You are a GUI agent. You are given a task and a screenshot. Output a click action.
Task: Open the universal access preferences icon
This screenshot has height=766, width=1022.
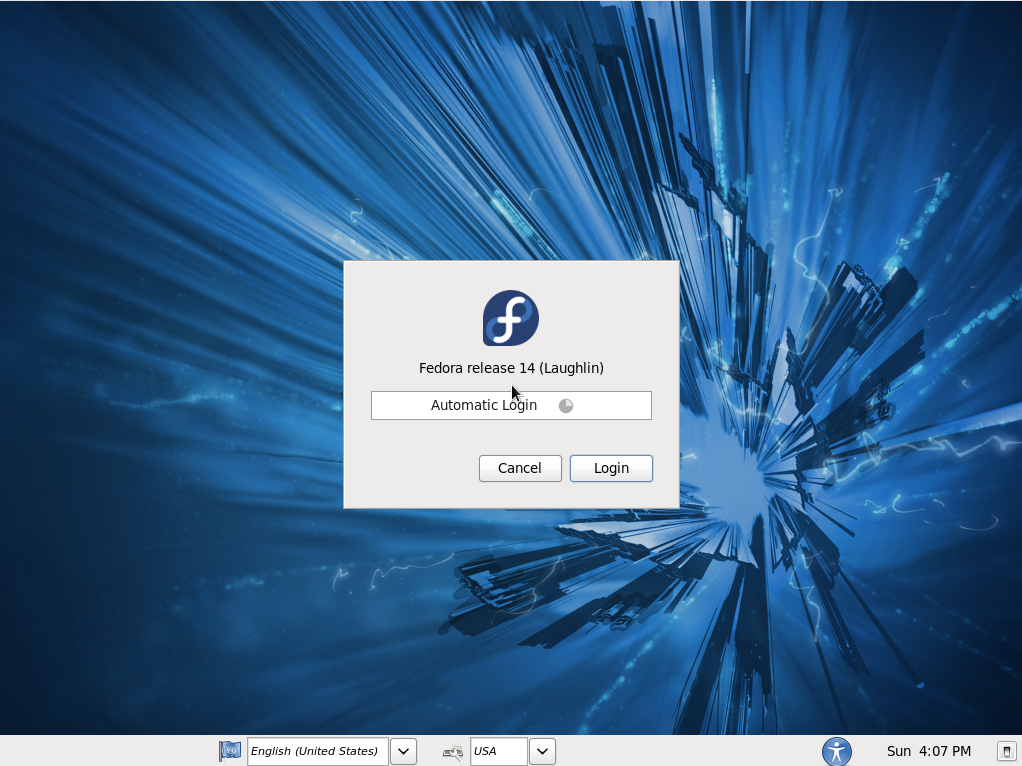point(837,751)
